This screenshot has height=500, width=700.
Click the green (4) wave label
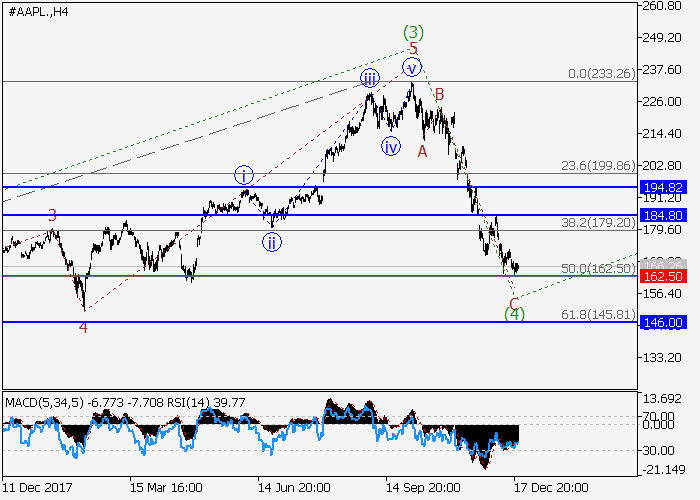tap(514, 314)
